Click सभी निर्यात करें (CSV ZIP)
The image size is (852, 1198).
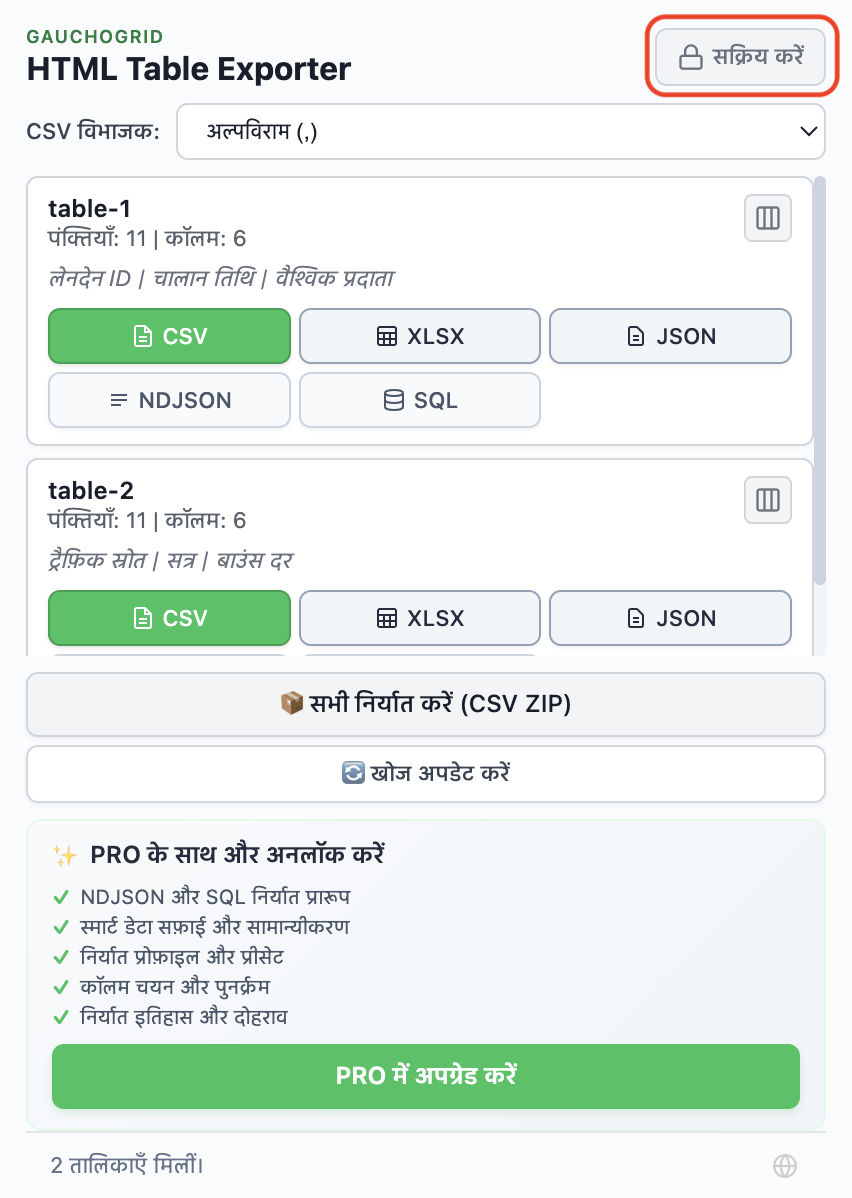click(426, 704)
